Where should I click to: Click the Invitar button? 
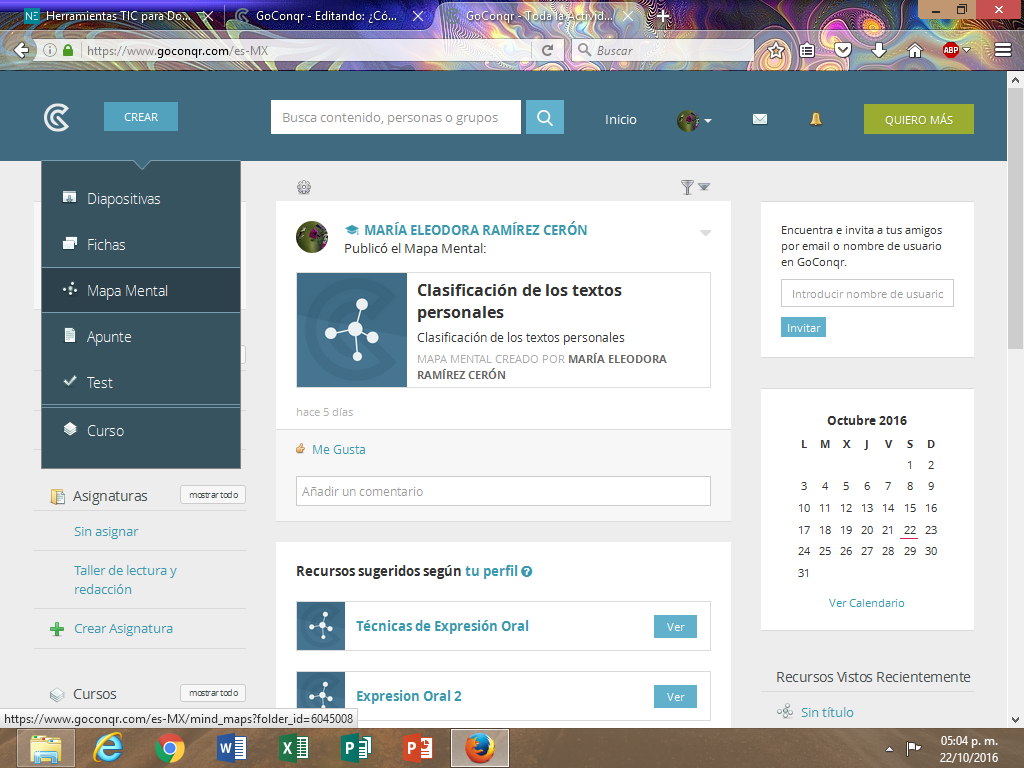(803, 327)
